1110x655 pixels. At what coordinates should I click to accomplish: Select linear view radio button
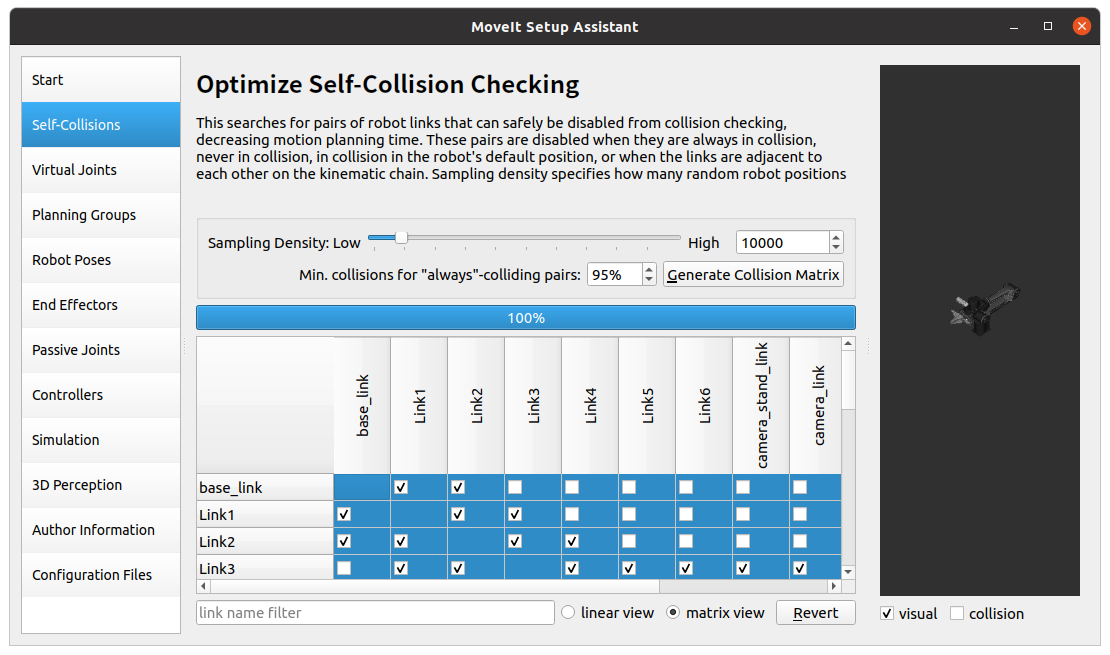pos(568,613)
